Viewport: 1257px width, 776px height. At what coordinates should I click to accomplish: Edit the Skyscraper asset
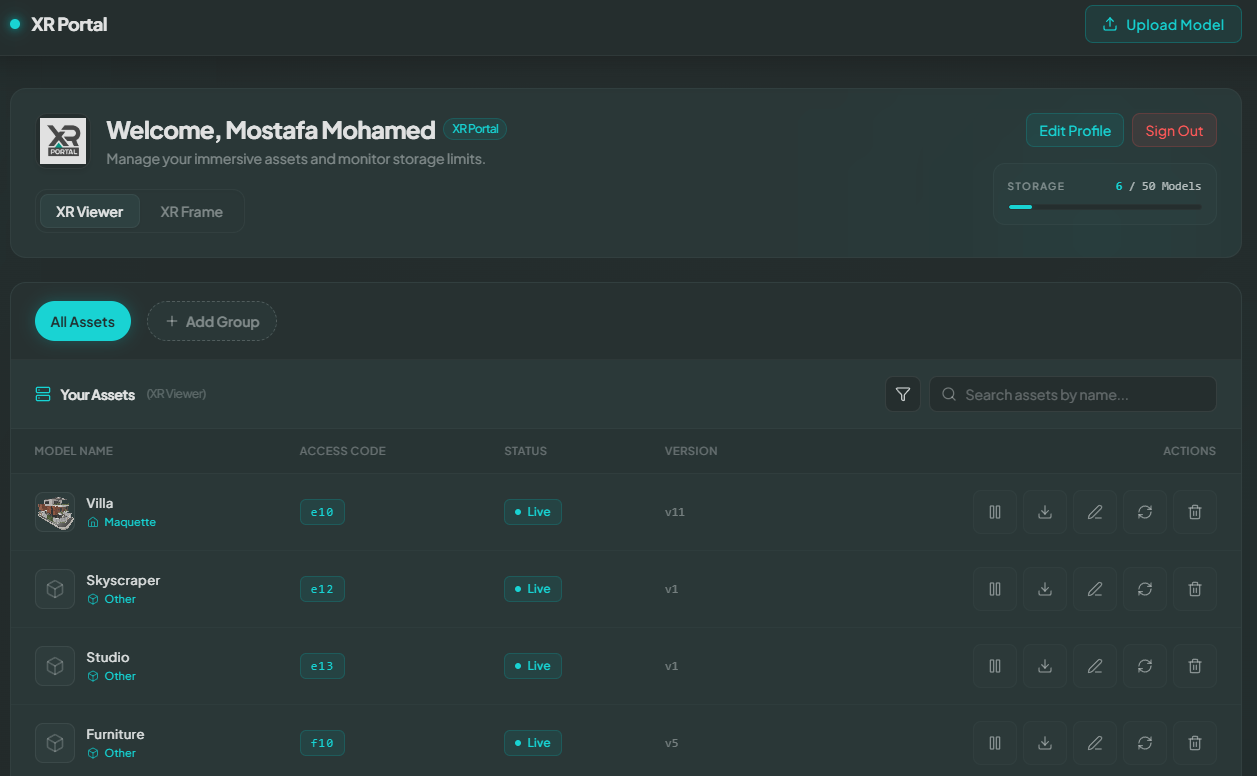[1095, 589]
